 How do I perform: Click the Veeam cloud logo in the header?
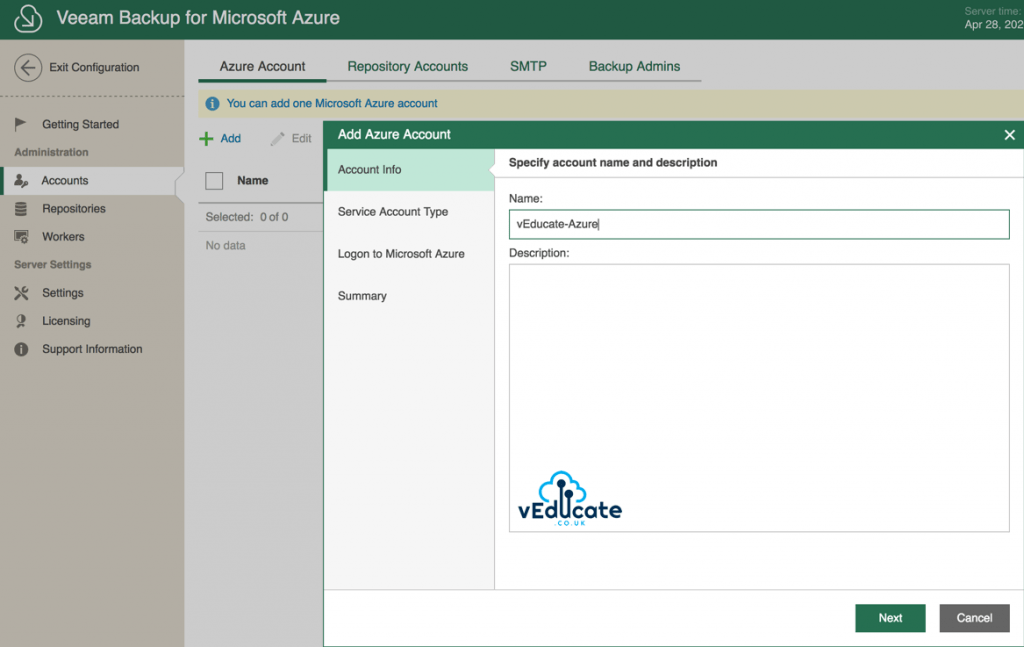point(28,18)
